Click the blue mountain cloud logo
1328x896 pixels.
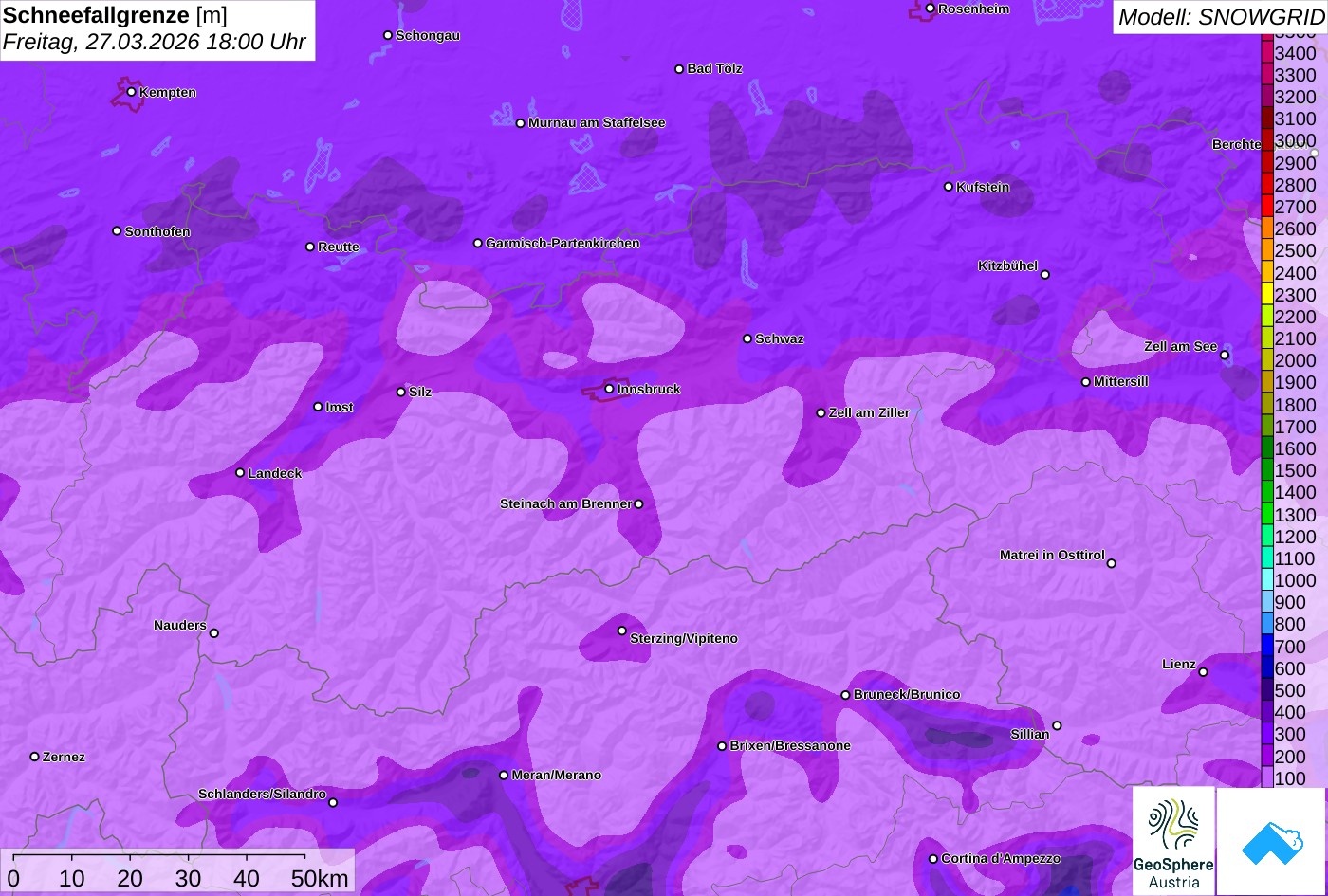coord(1271,841)
